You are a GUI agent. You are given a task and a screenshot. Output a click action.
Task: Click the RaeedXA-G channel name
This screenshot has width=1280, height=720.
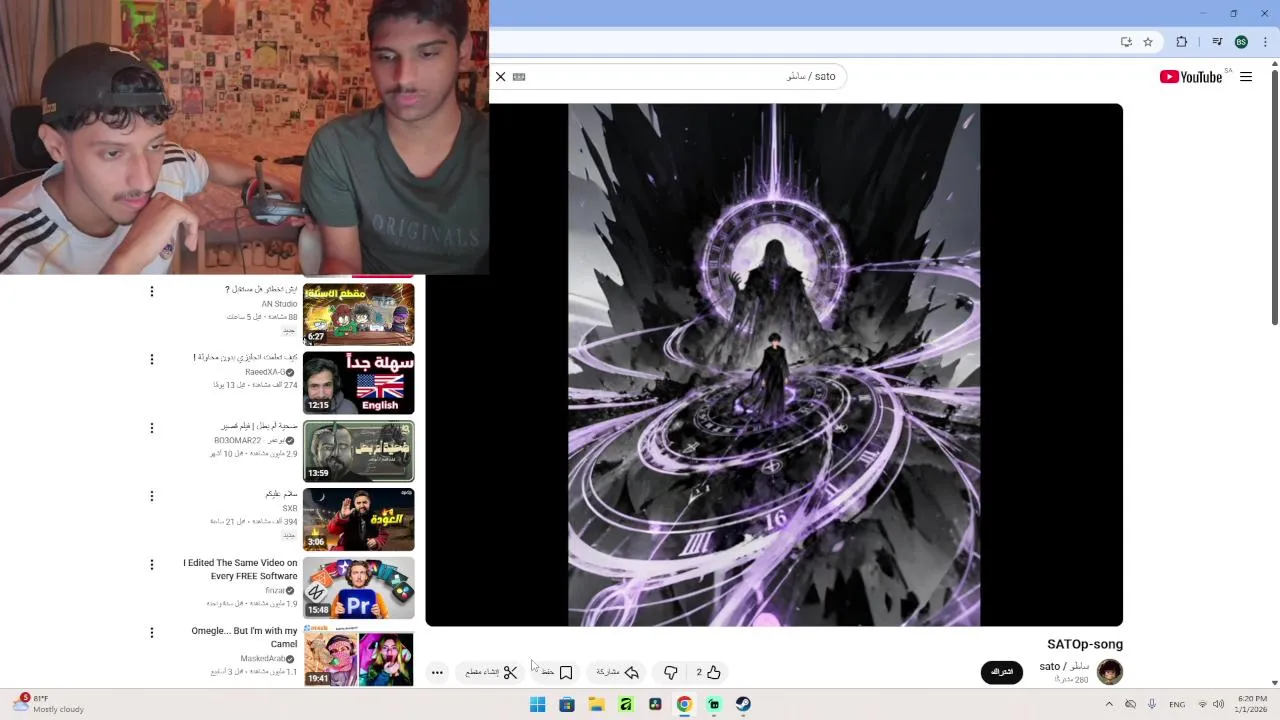(x=265, y=372)
